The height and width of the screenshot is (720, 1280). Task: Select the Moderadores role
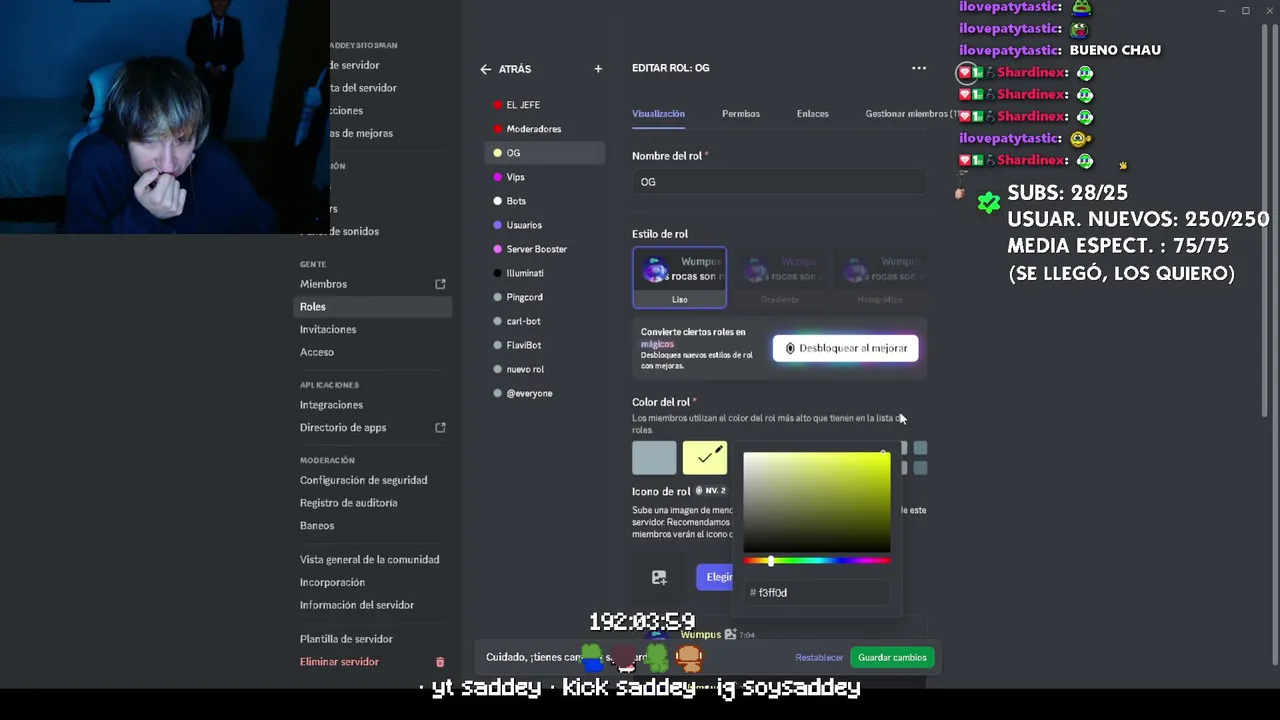tap(545, 129)
